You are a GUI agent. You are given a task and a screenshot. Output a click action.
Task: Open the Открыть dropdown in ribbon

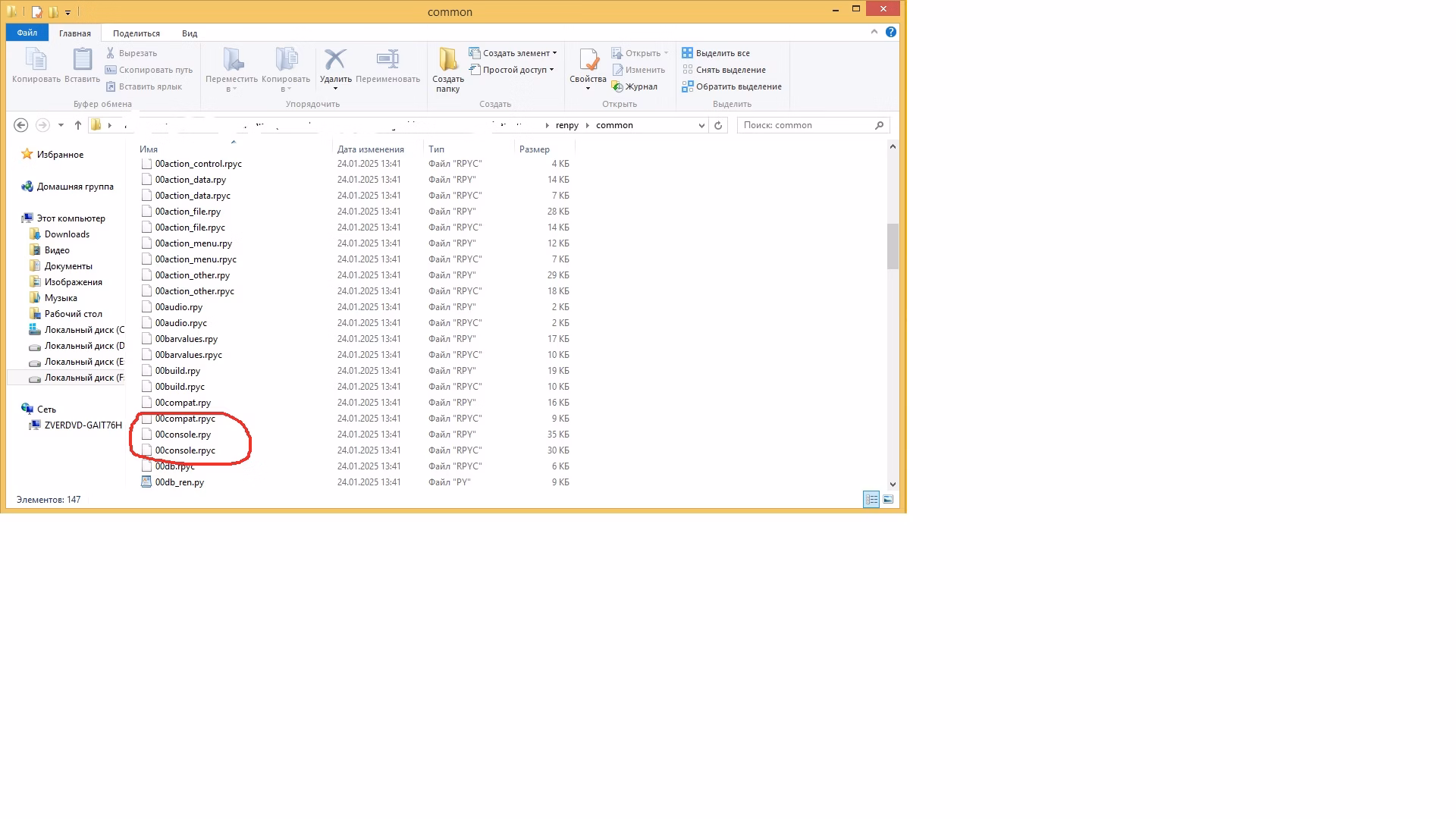coord(640,53)
